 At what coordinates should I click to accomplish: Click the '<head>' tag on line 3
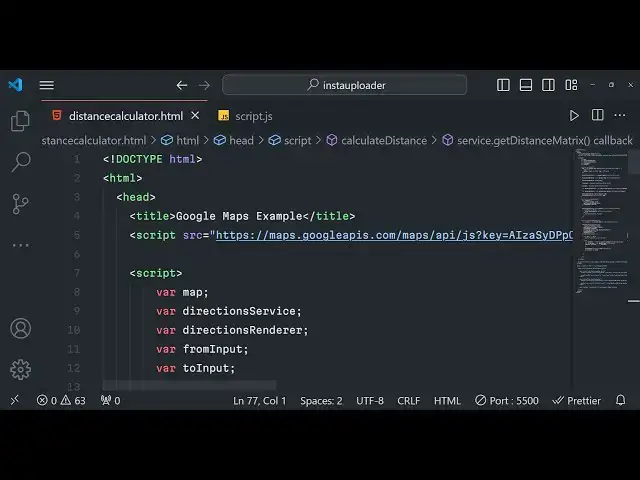[x=136, y=197]
